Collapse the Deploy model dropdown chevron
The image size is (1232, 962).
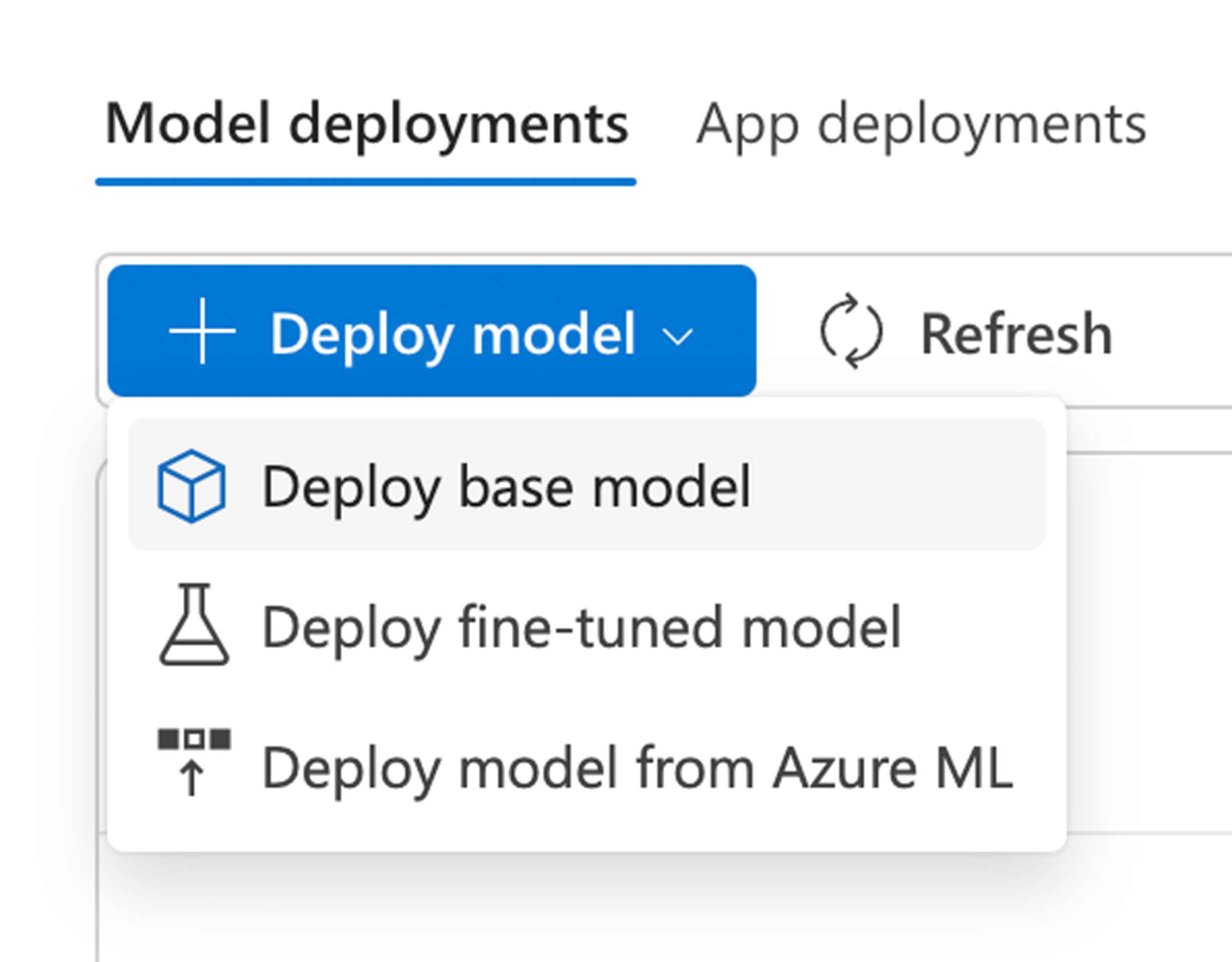[x=677, y=337]
